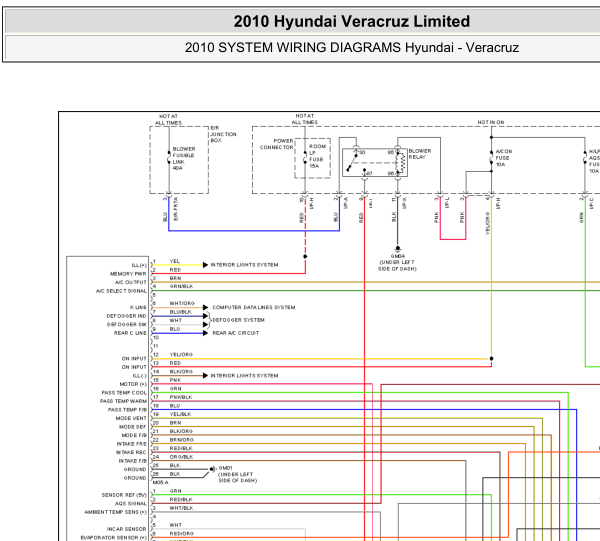Click the 'INCAR SENSOR' terminal label
The height and width of the screenshot is (541, 600).
[x=126, y=529]
